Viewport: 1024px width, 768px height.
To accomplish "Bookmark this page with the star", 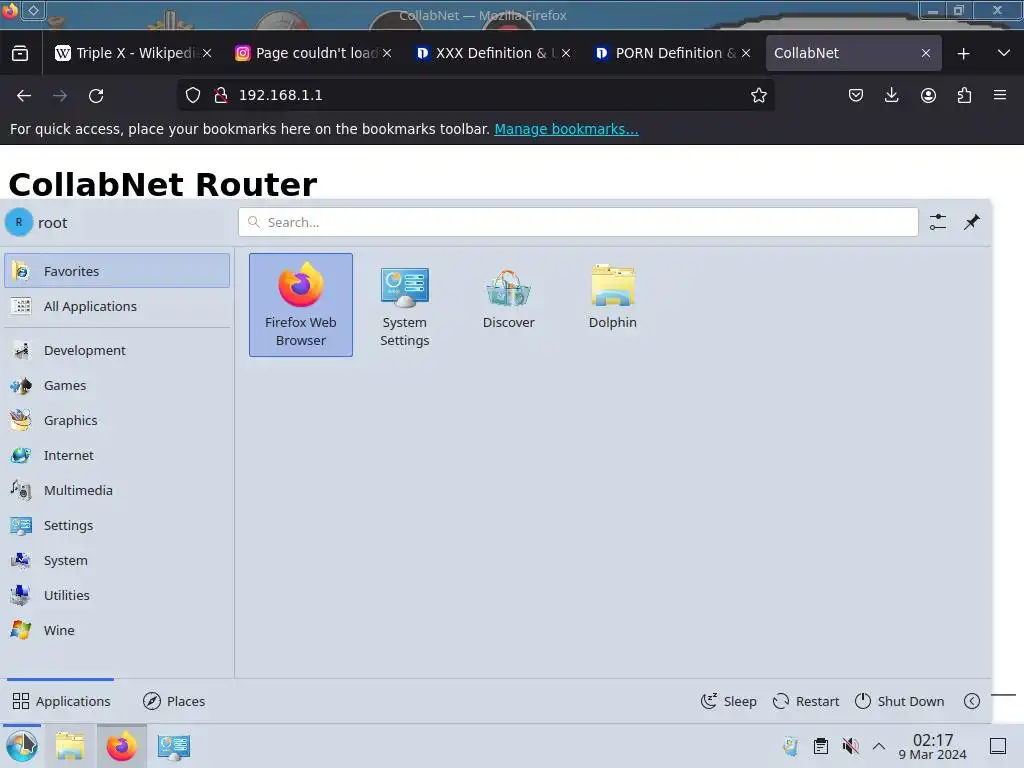I will pyautogui.click(x=758, y=95).
